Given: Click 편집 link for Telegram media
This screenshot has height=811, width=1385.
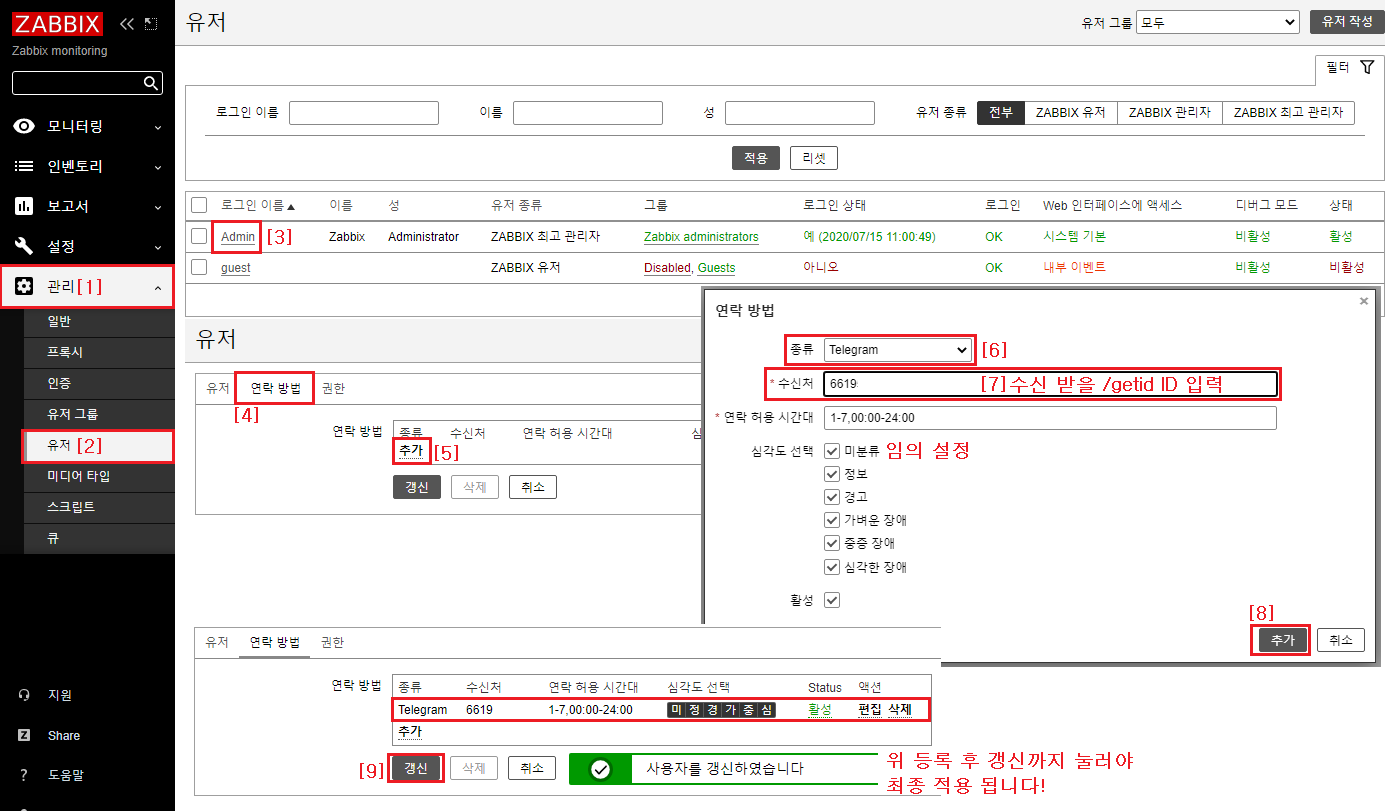Looking at the screenshot, I should (x=870, y=710).
